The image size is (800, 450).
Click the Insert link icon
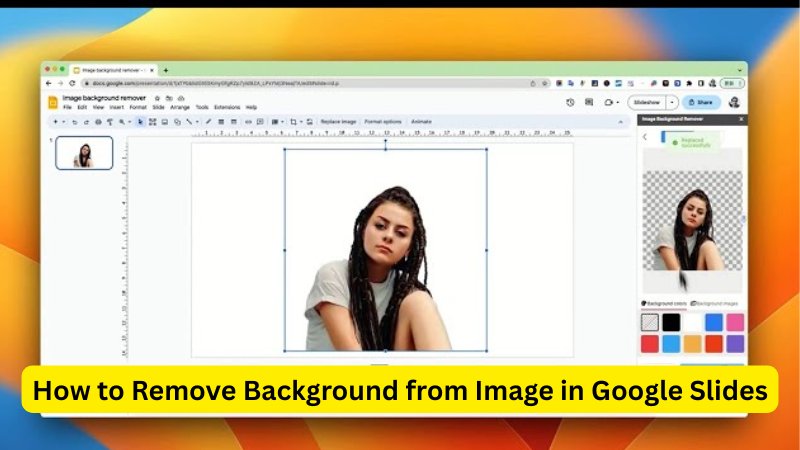[x=248, y=122]
